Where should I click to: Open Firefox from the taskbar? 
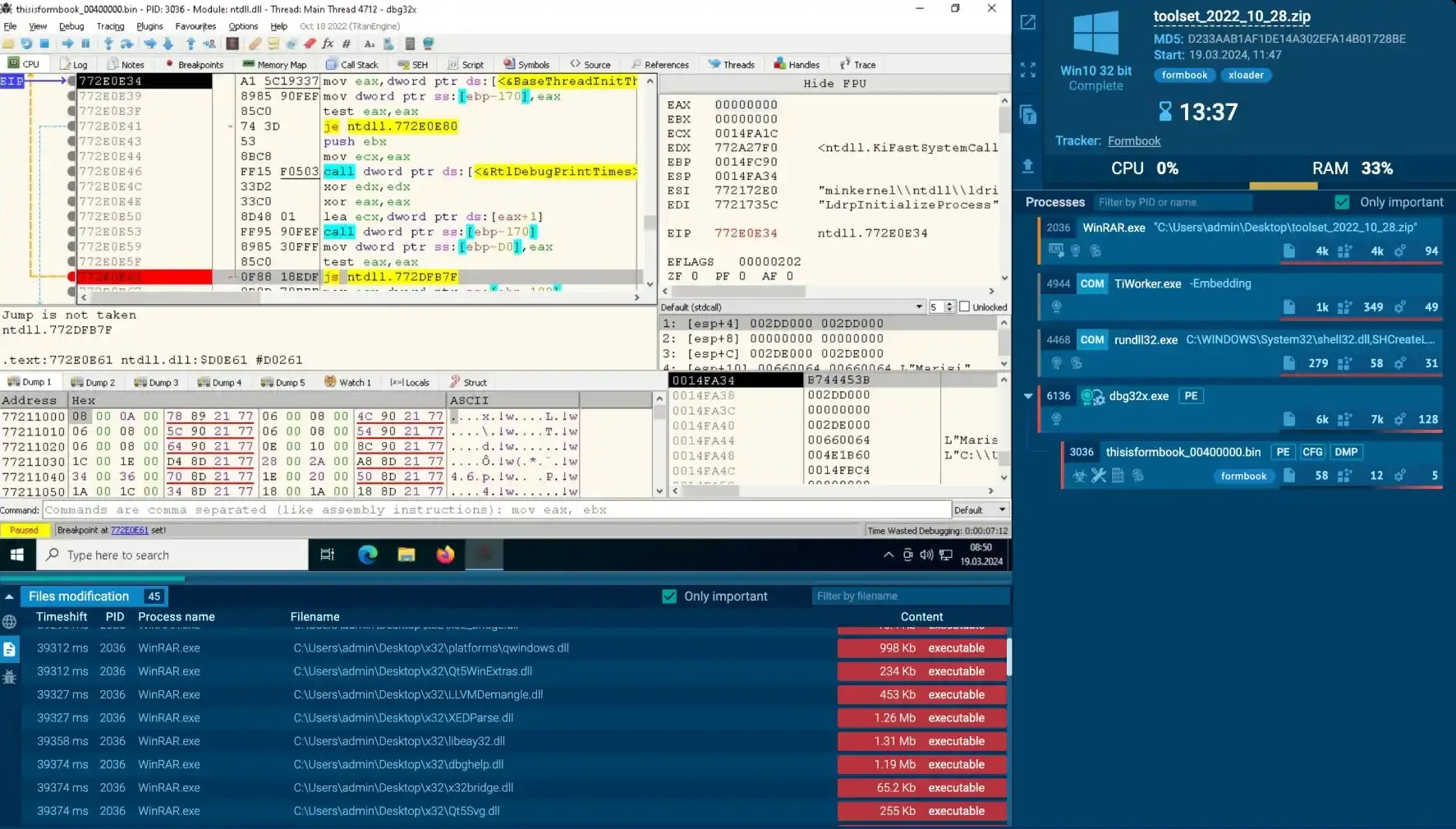click(445, 555)
